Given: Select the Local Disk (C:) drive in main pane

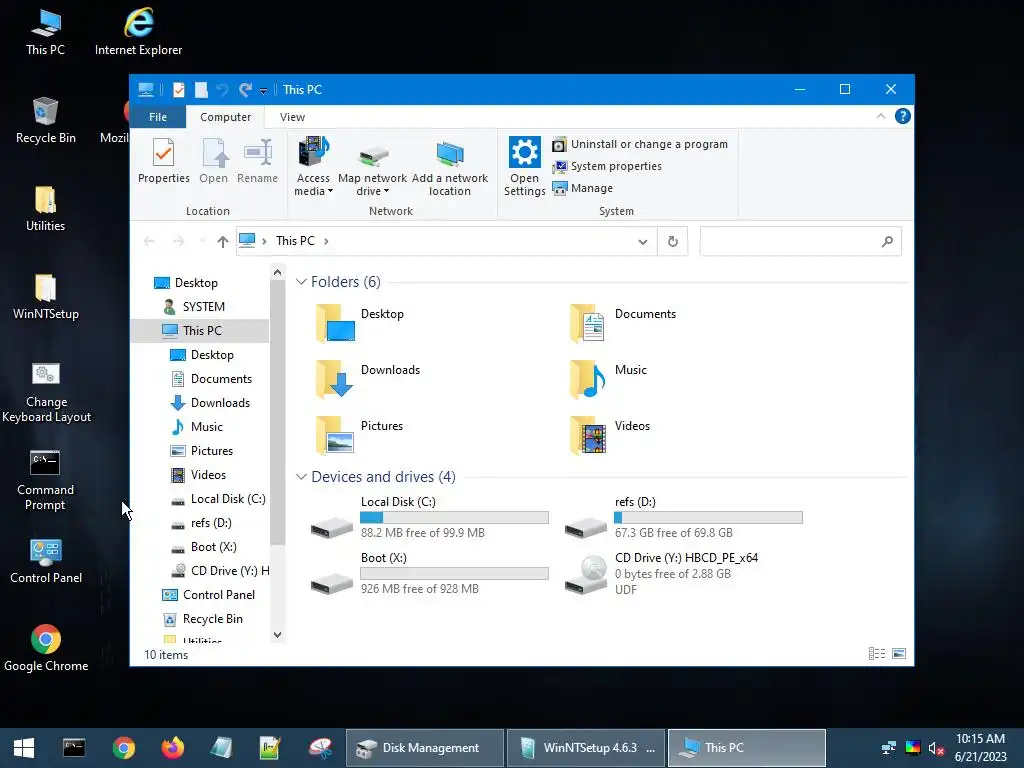Looking at the screenshot, I should pyautogui.click(x=430, y=517).
